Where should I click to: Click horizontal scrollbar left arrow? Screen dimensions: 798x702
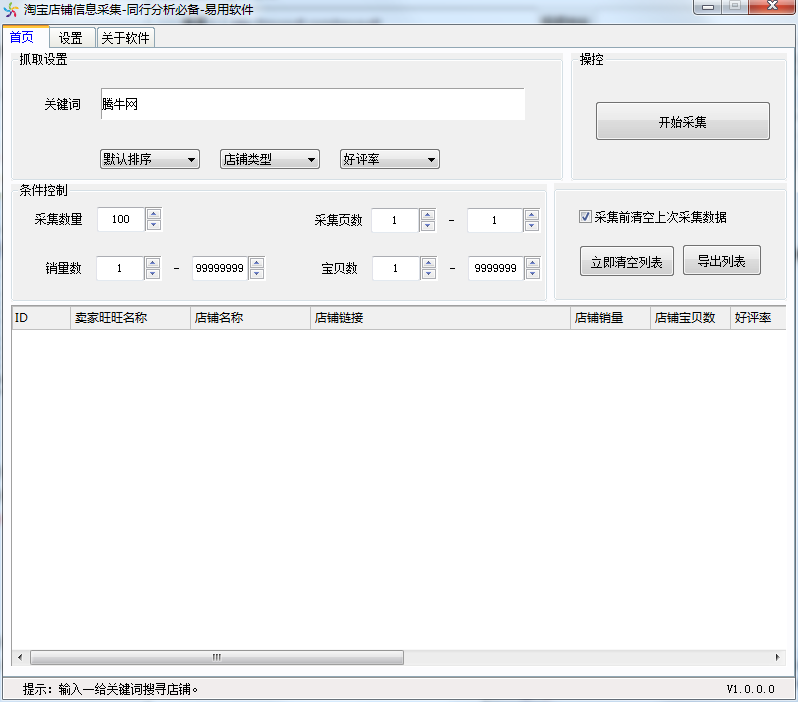point(20,657)
